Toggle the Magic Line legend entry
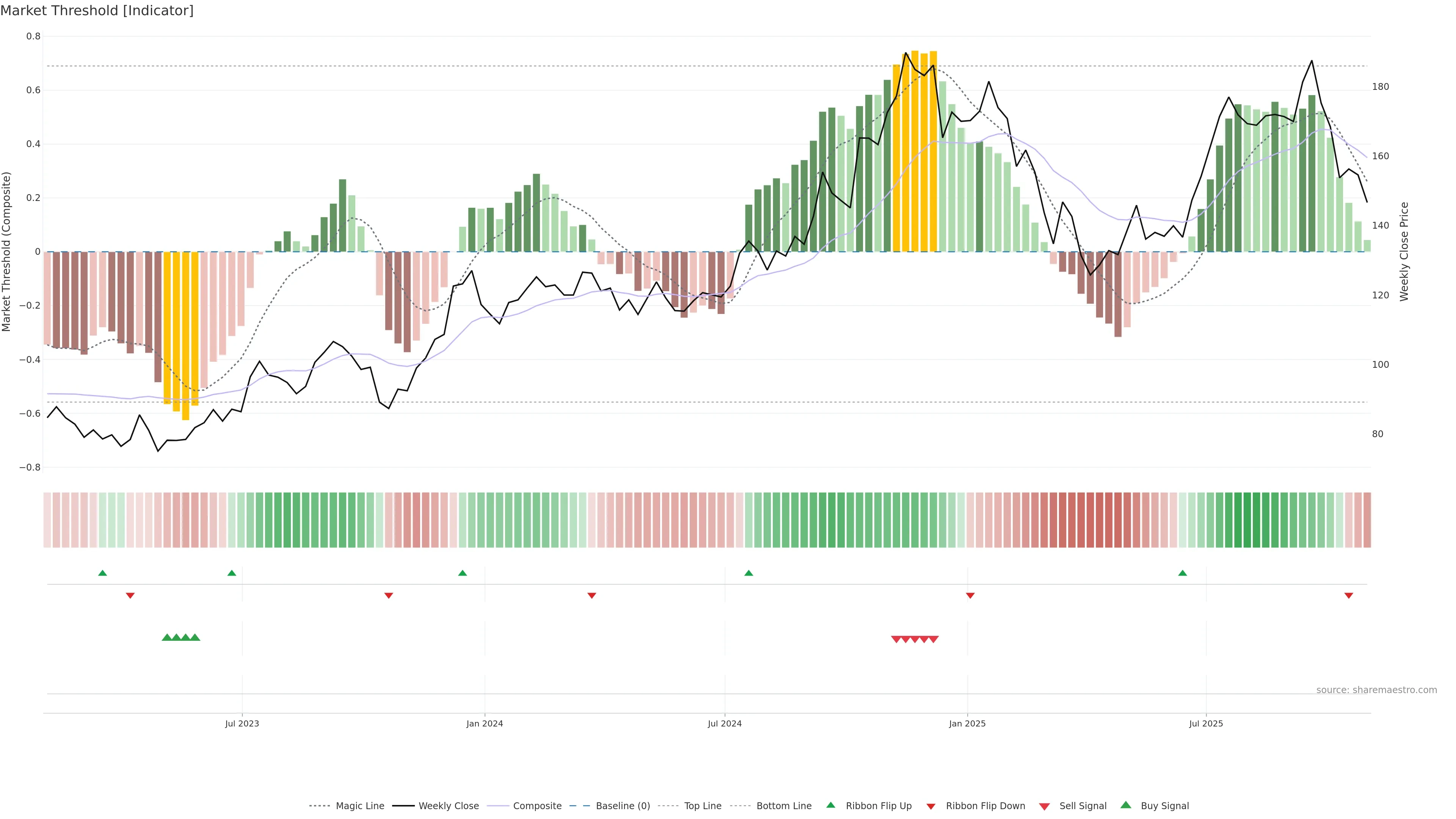The image size is (1456, 819). pos(359,806)
